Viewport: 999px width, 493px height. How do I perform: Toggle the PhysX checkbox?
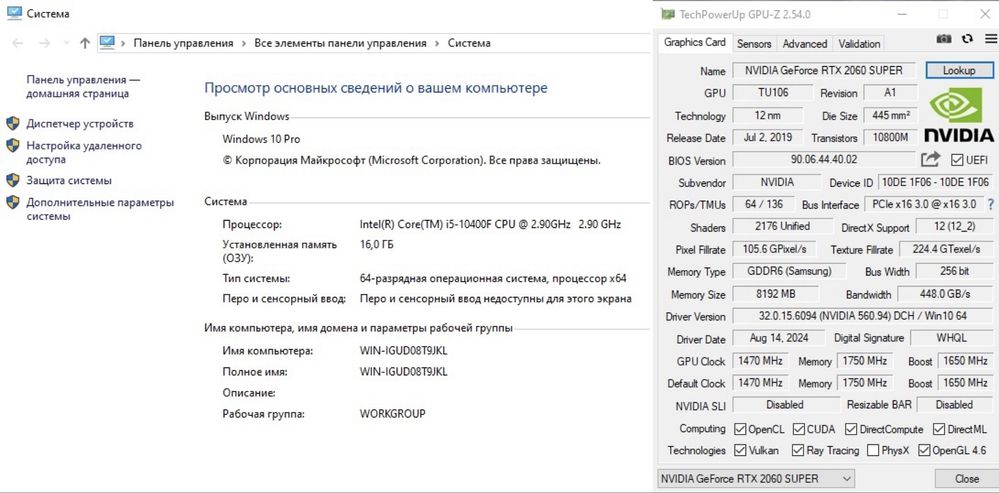coord(873,450)
